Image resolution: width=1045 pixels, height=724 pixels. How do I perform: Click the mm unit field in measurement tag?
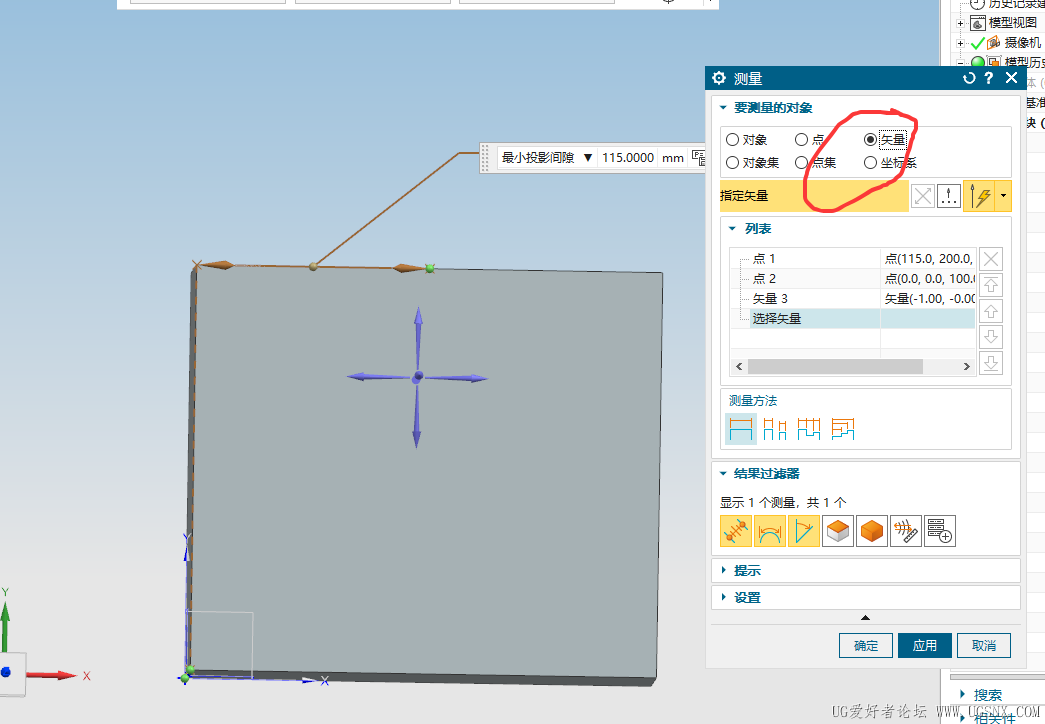pos(673,158)
